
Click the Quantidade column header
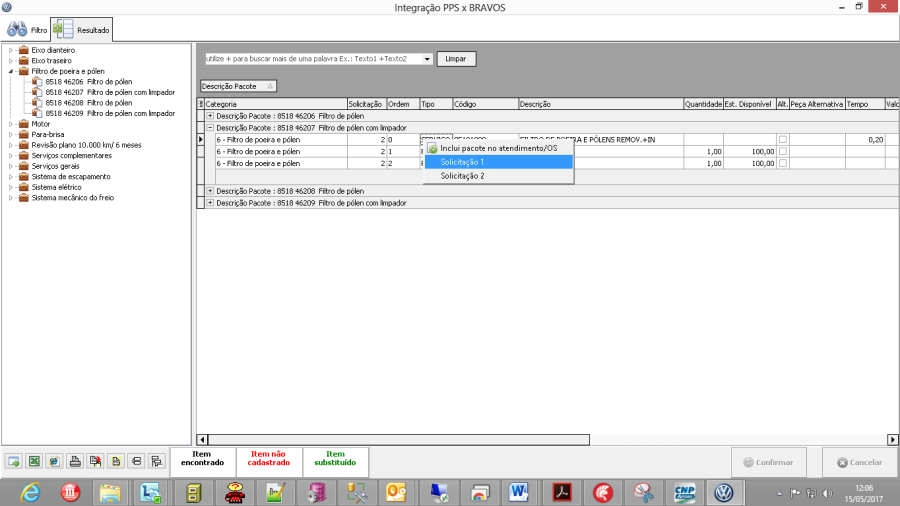tap(703, 104)
